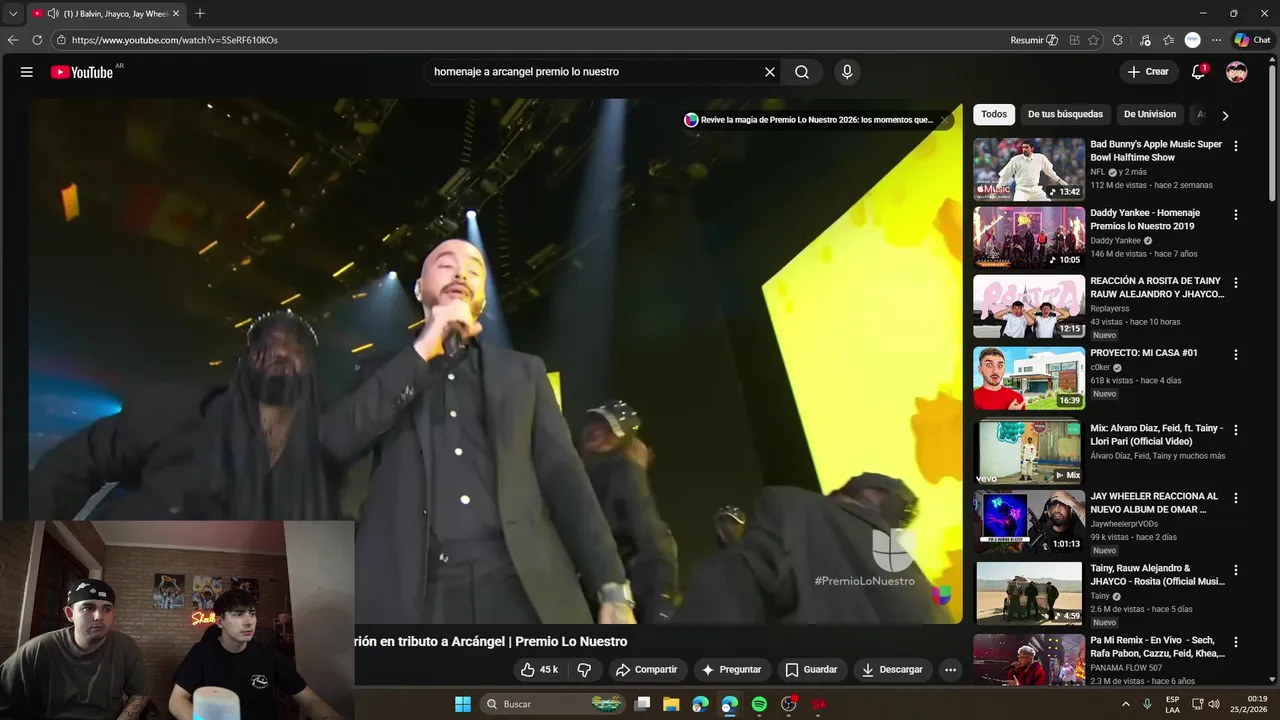Open JAY WHEELER REACCIONA video title
This screenshot has width=1280, height=720.
click(1154, 503)
